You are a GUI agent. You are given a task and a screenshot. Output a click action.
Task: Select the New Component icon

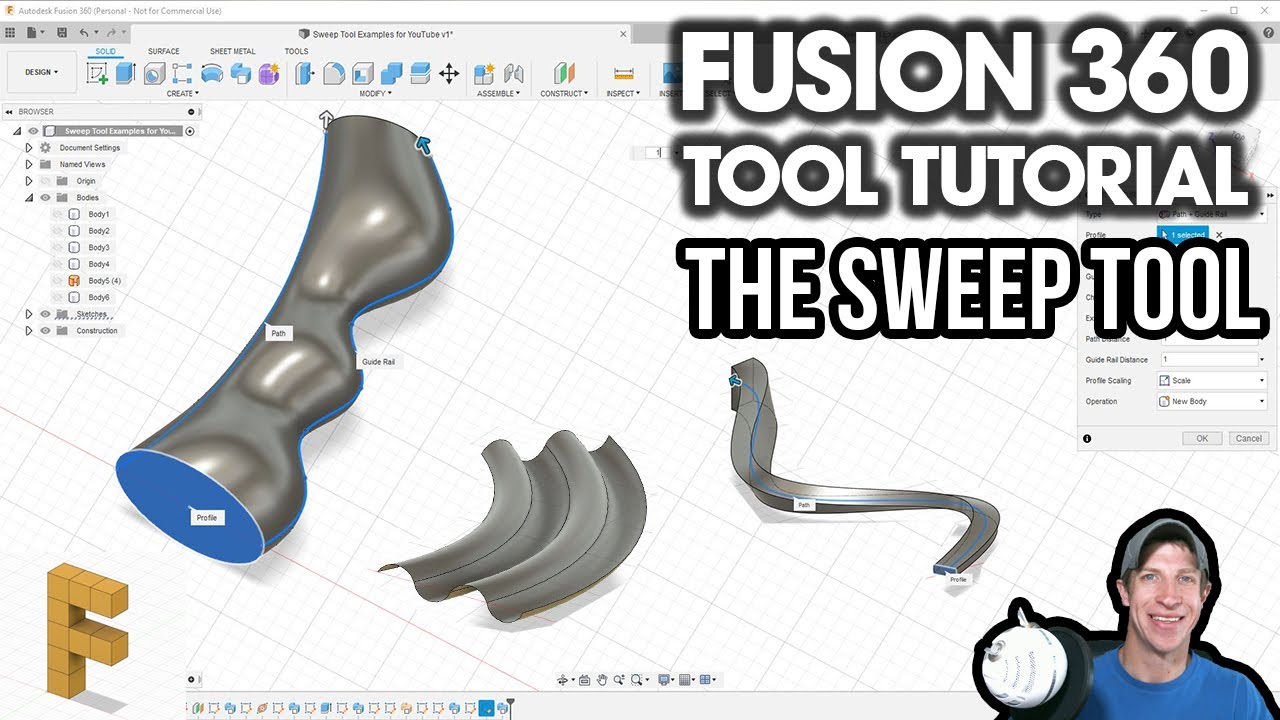pos(484,73)
